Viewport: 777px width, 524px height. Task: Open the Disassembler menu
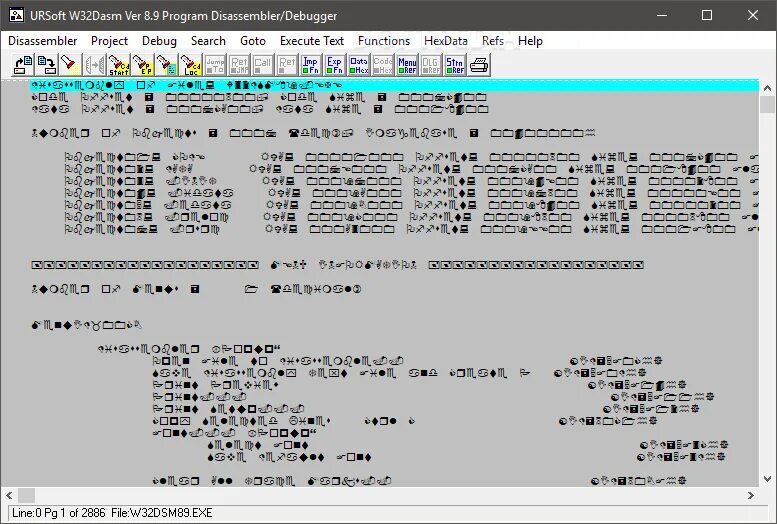coord(43,41)
